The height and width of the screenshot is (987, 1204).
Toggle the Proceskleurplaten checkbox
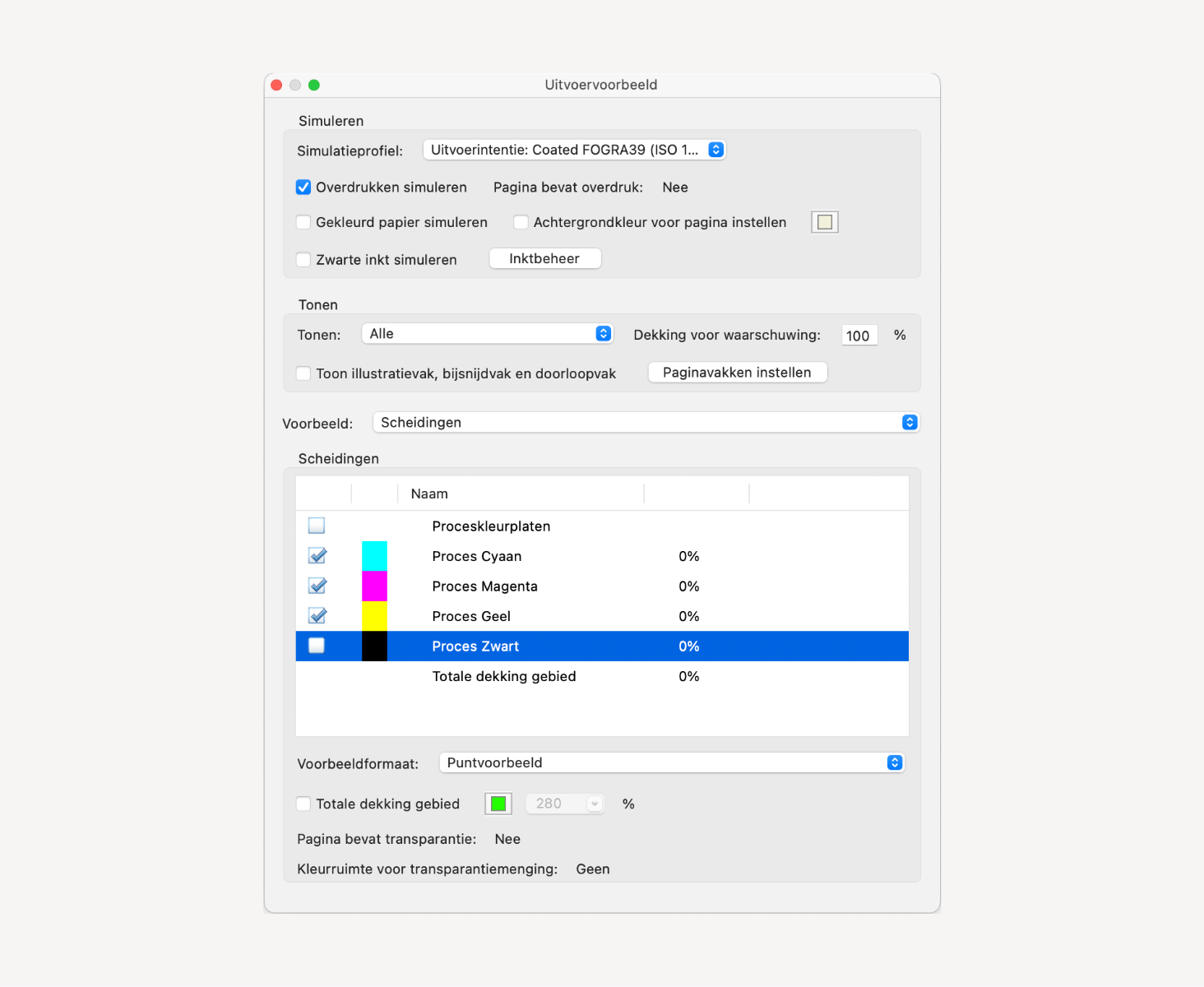coord(317,526)
